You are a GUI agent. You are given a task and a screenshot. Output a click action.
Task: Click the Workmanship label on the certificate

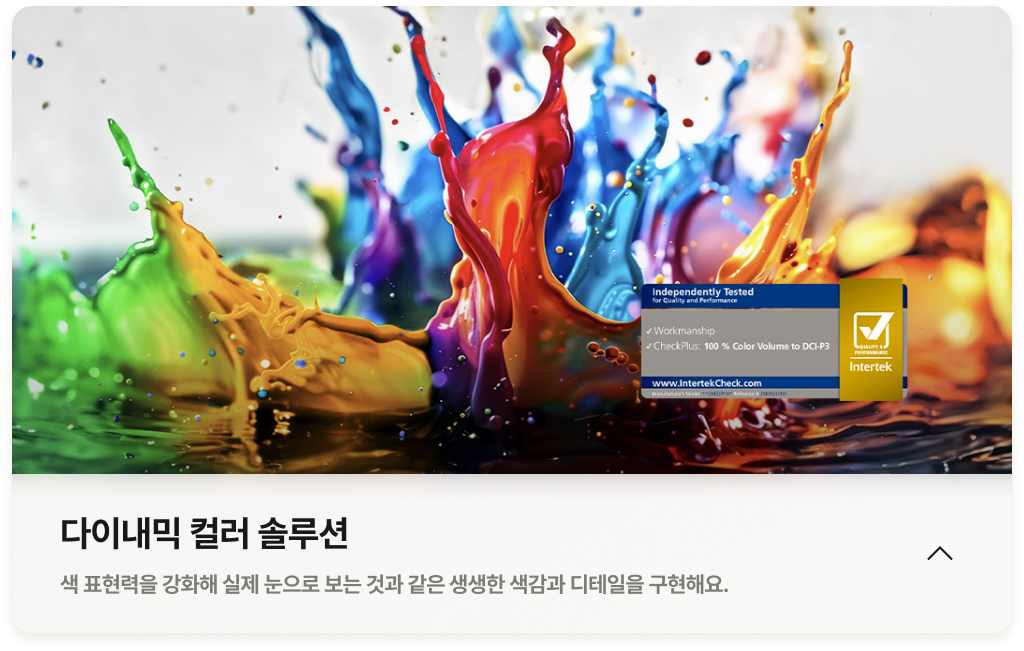(685, 331)
